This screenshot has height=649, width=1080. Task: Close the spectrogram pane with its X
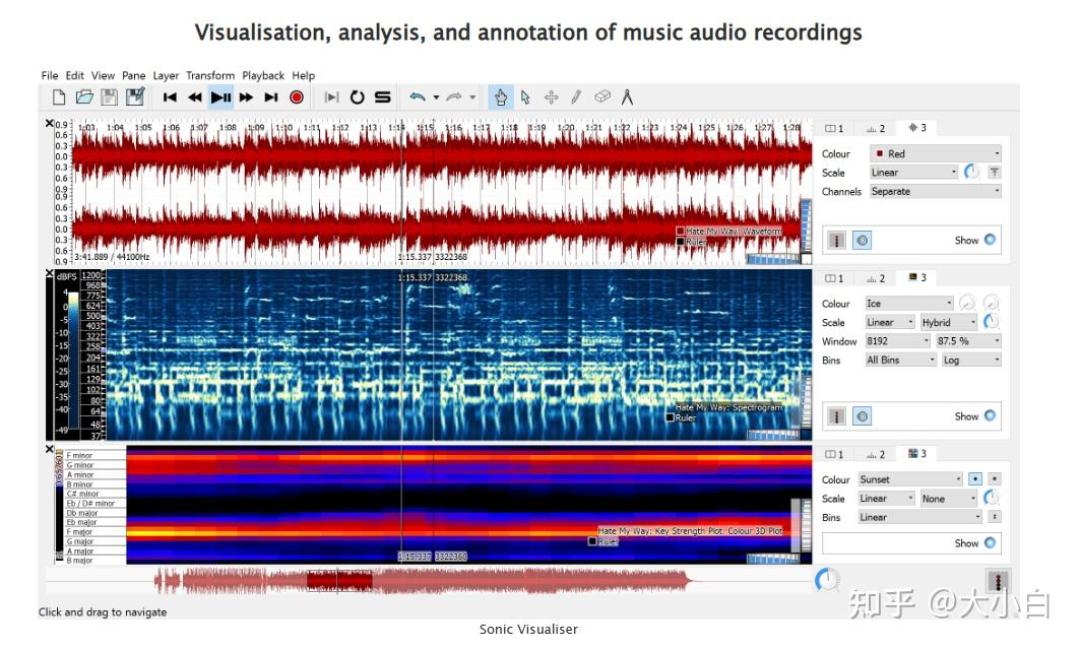(50, 274)
